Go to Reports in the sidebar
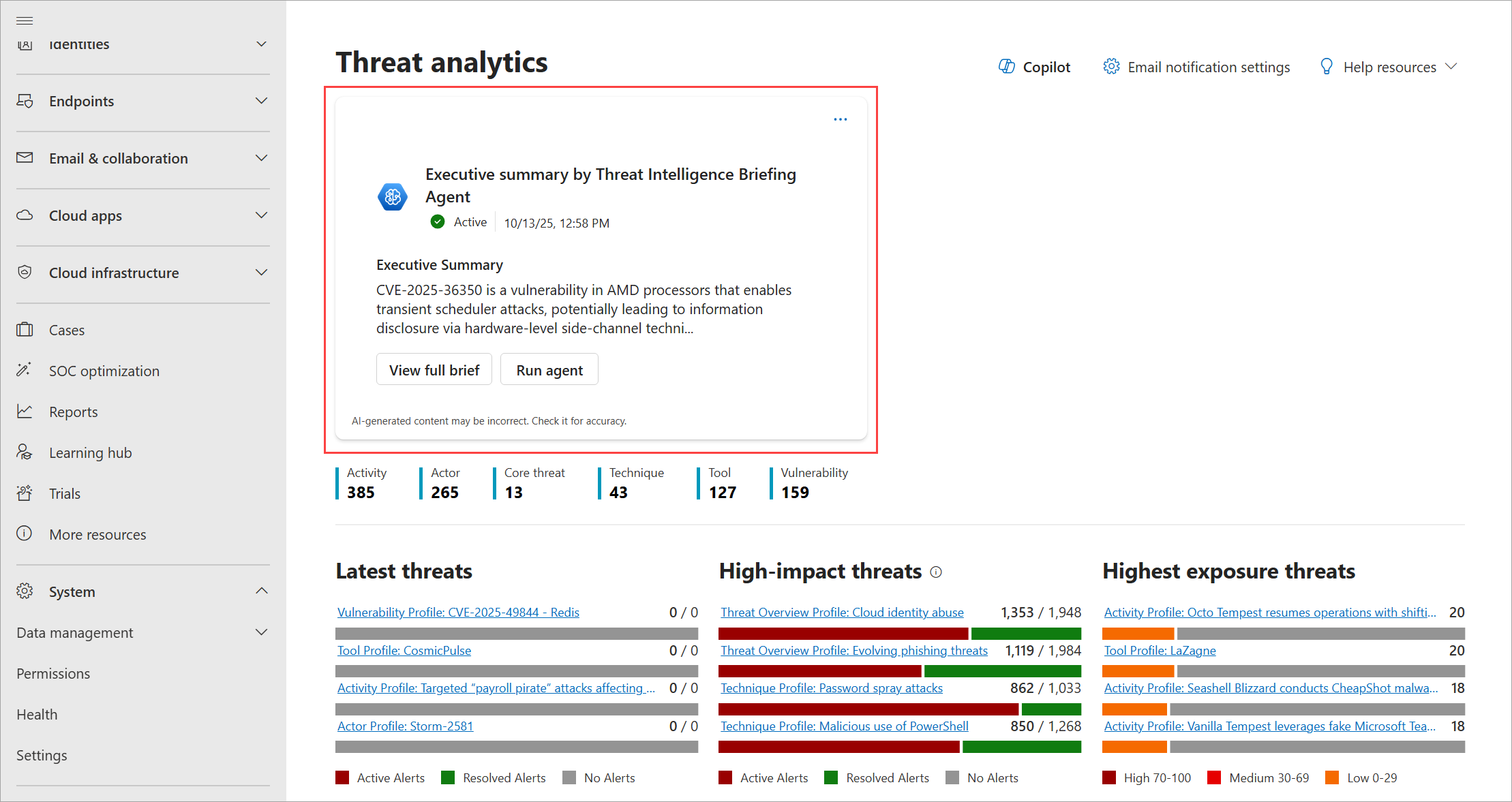 click(x=73, y=412)
